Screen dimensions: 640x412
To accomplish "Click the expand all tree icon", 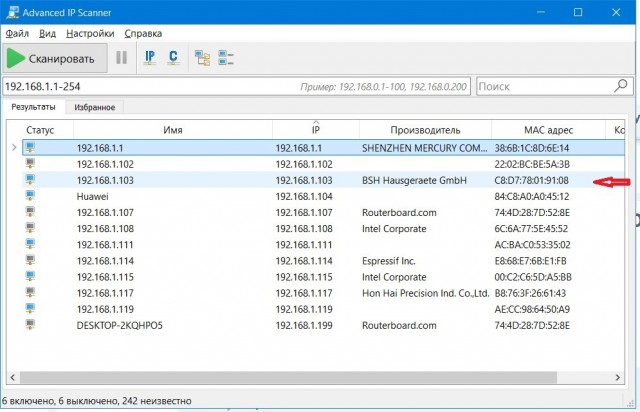I will 202,58.
